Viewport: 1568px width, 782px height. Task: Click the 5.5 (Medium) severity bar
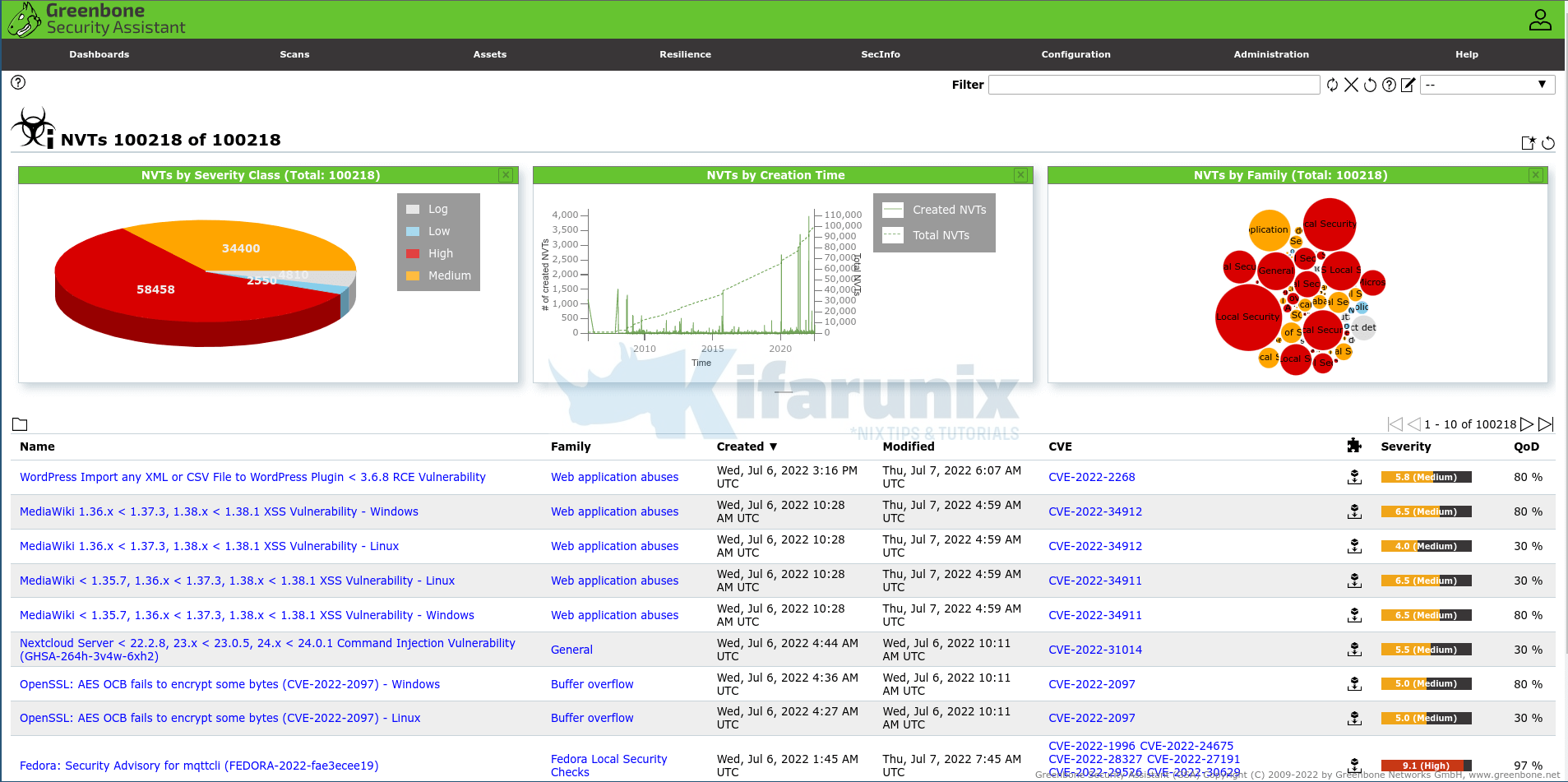pos(1426,650)
